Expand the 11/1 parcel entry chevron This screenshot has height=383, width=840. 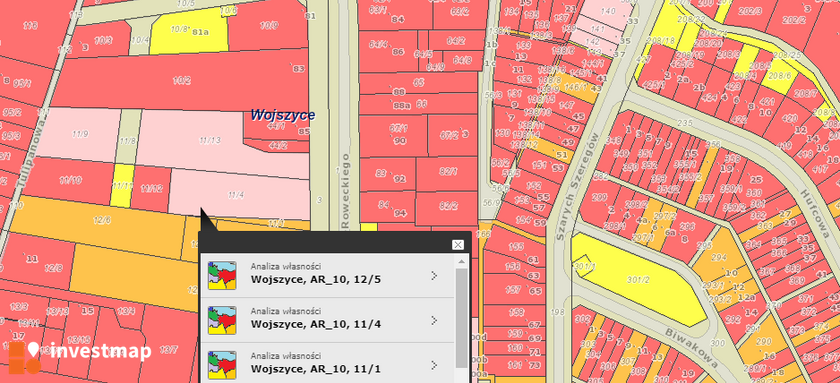[434, 365]
